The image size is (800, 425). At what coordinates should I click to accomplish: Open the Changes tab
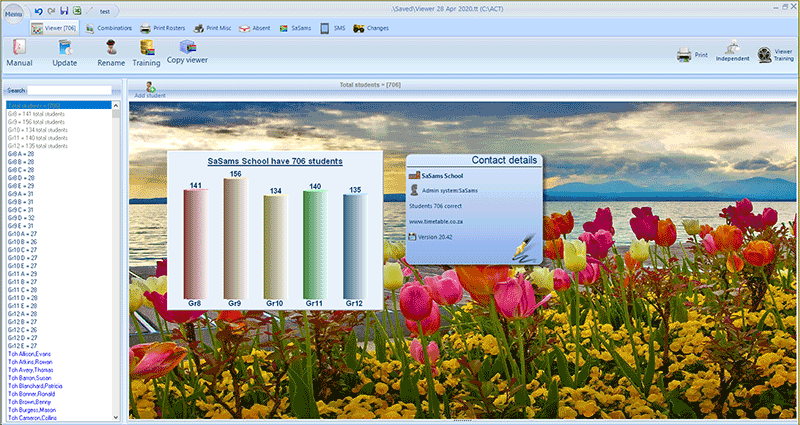[371, 29]
